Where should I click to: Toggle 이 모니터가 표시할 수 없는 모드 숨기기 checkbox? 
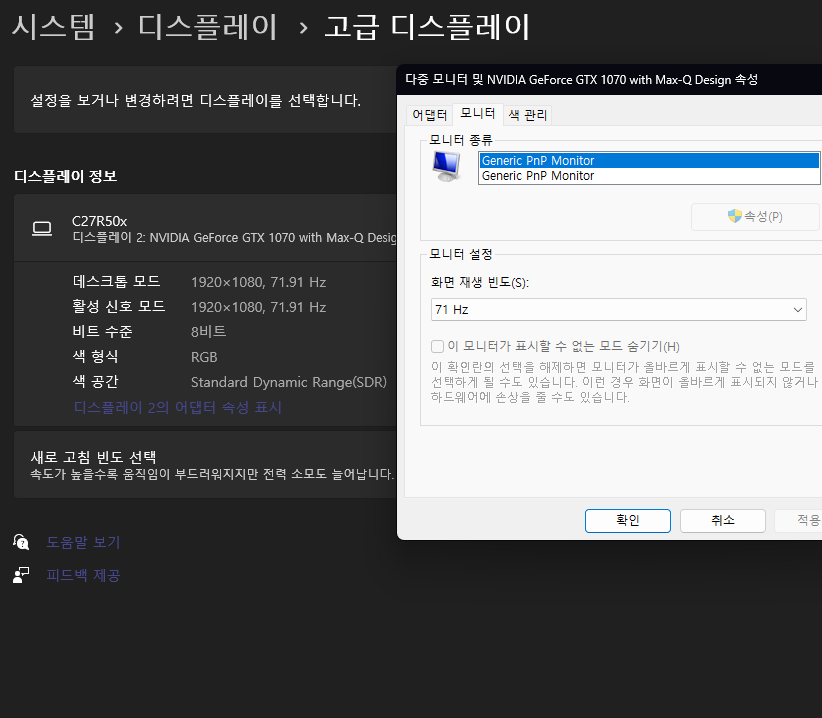(x=437, y=346)
